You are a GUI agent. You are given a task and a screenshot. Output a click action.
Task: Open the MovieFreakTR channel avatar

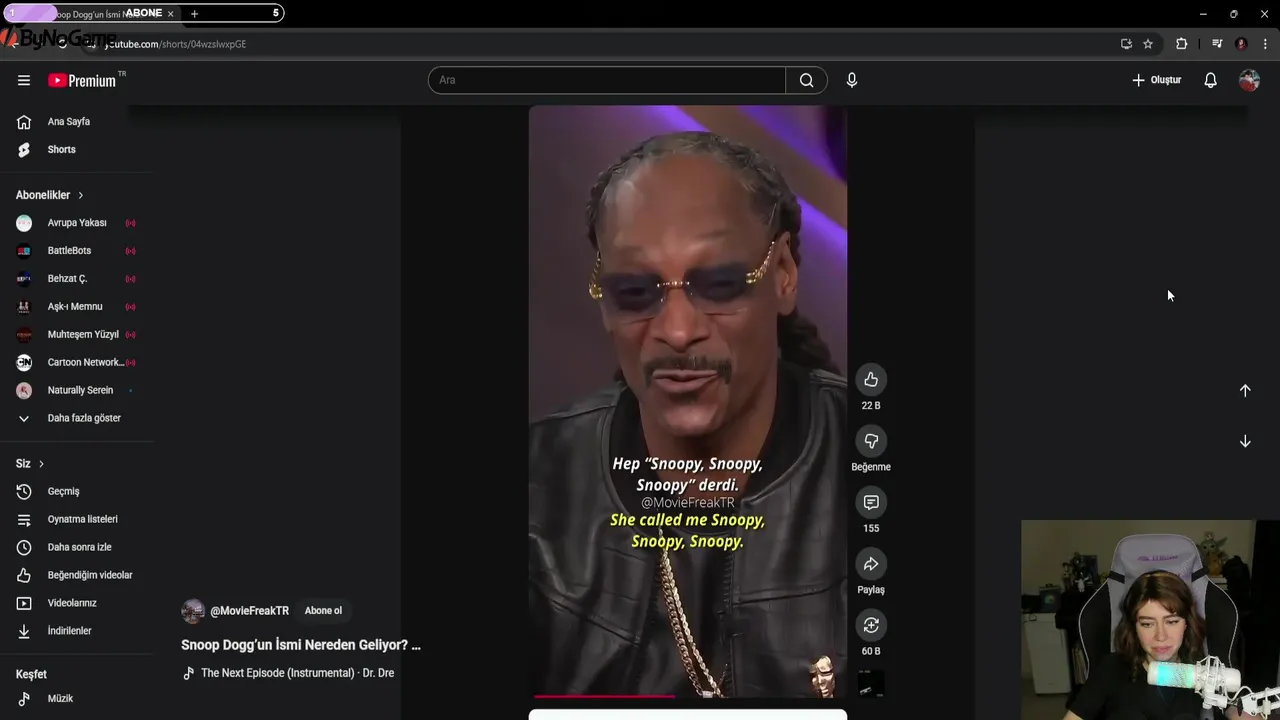pos(193,611)
